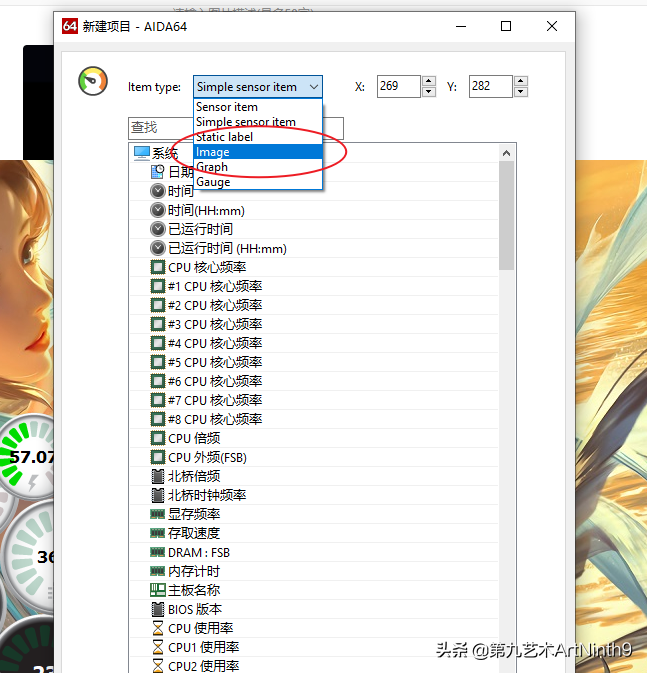This screenshot has height=673, width=647.
Task: Click chipset icon beside 北桥倍频
Action: pos(158,476)
